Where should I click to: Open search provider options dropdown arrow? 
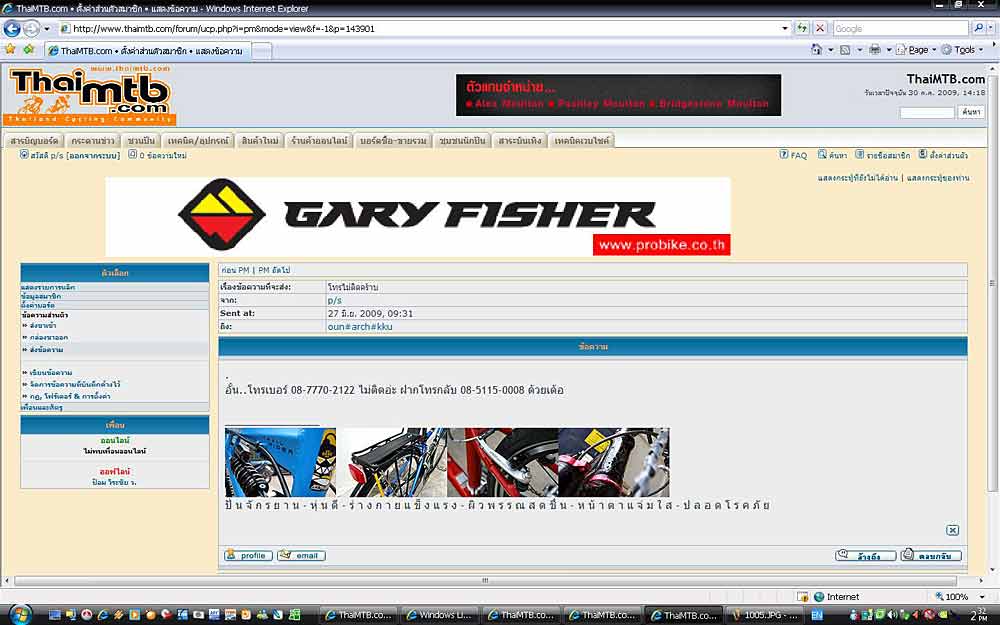click(x=990, y=29)
